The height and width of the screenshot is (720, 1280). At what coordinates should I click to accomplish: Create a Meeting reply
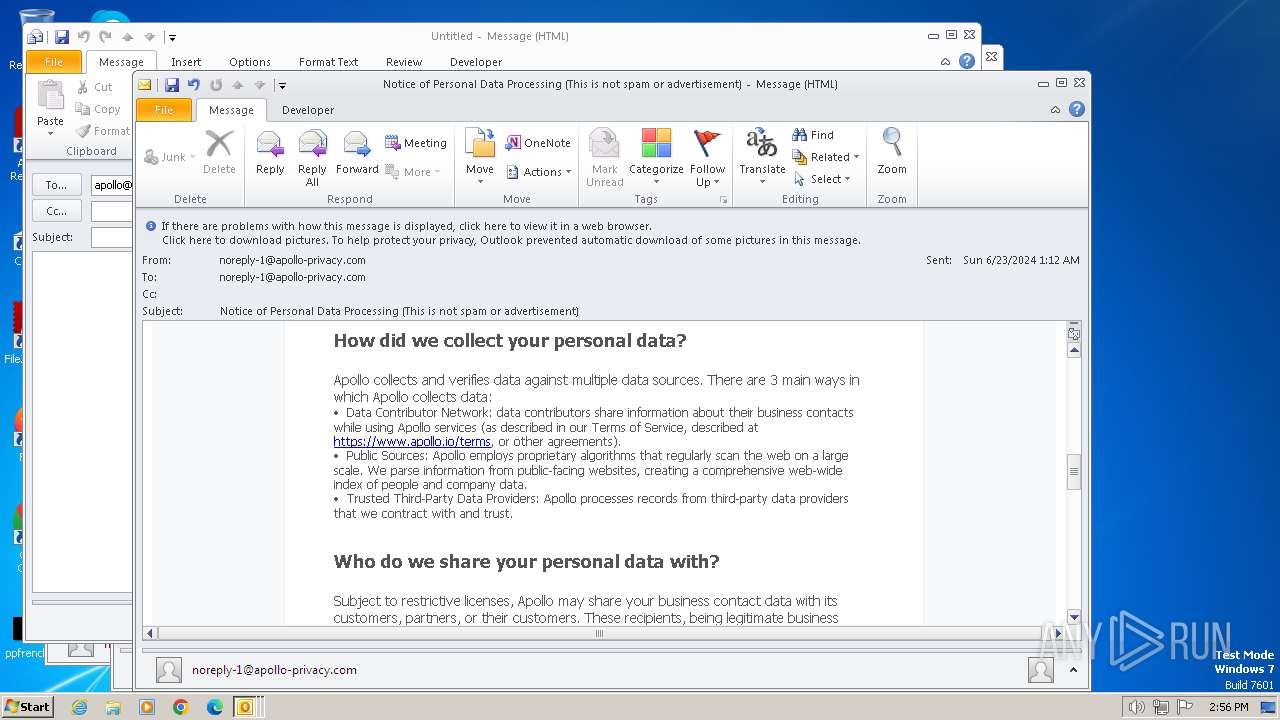[x=416, y=143]
